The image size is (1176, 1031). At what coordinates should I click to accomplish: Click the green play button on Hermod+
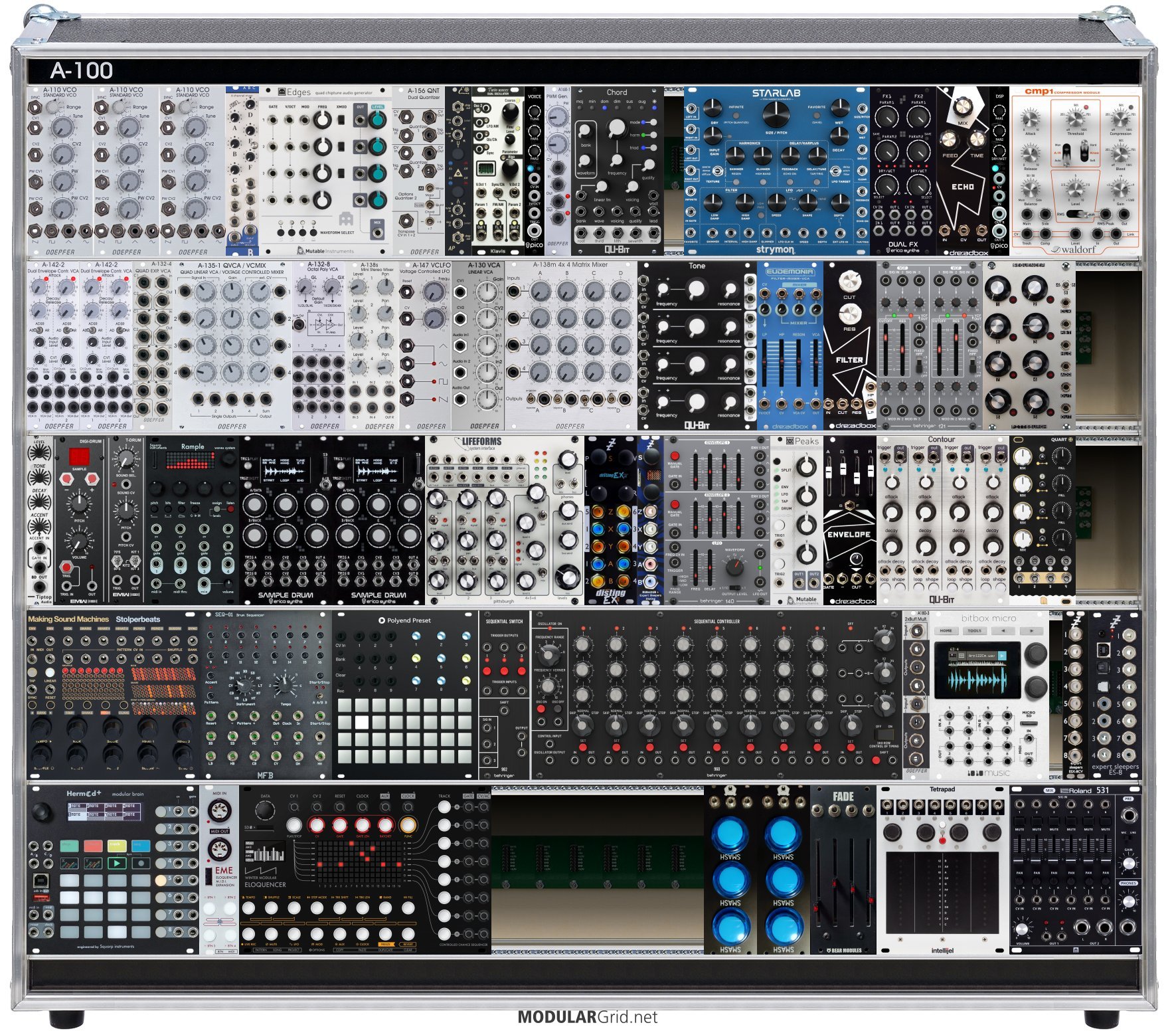coord(117,863)
